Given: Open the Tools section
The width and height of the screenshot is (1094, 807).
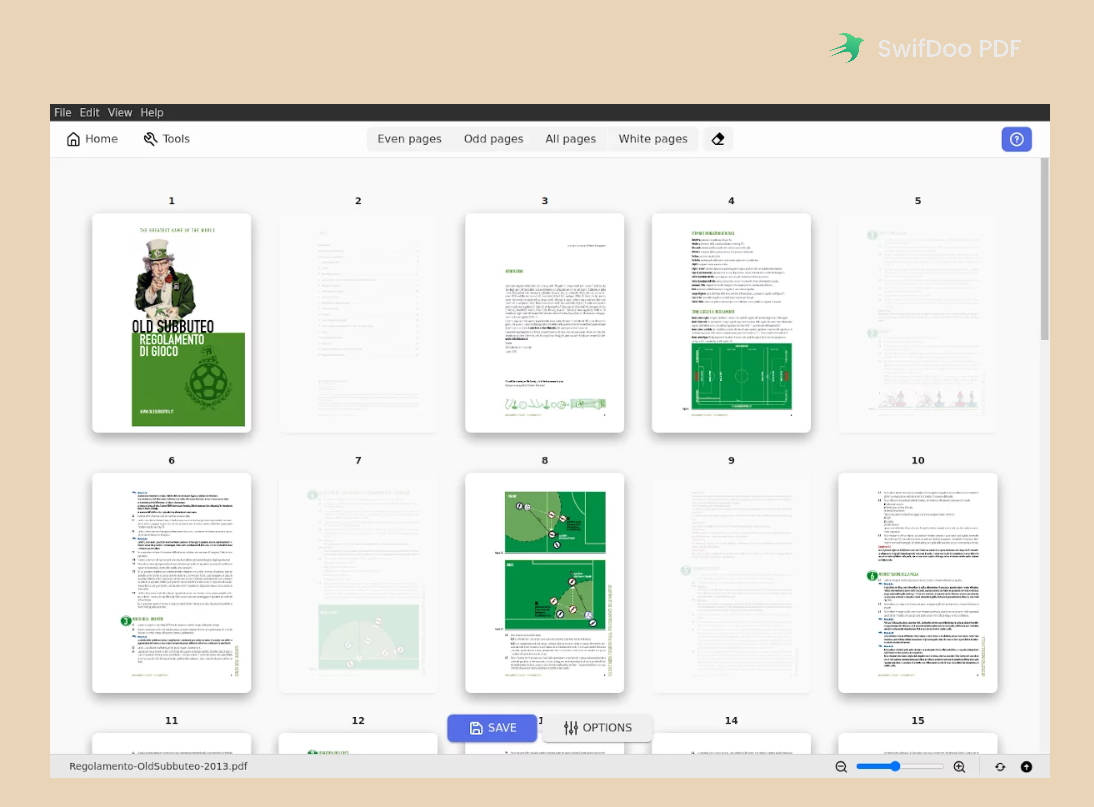Looking at the screenshot, I should (166, 139).
